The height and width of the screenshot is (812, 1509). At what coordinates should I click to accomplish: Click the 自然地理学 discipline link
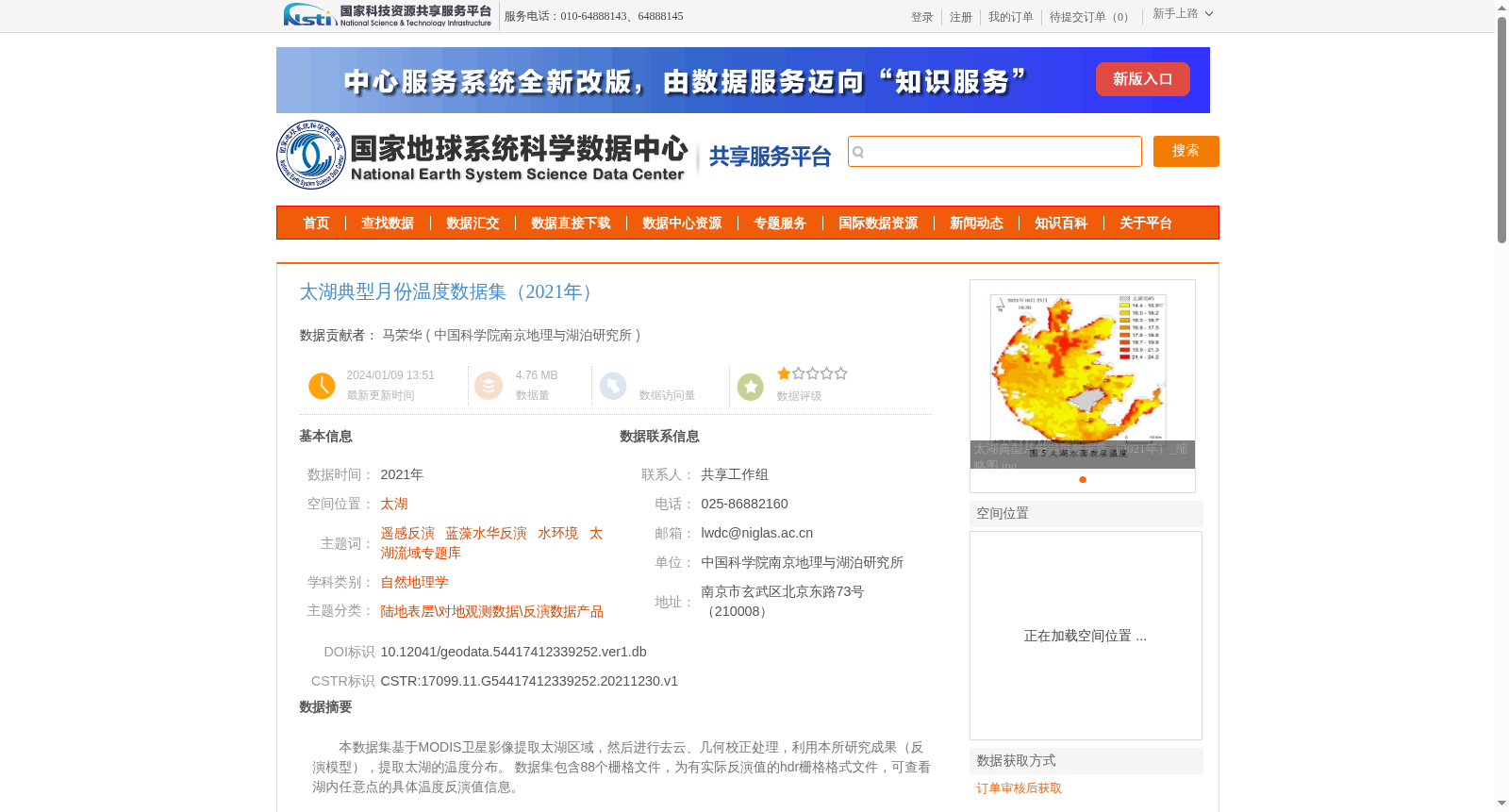[414, 582]
